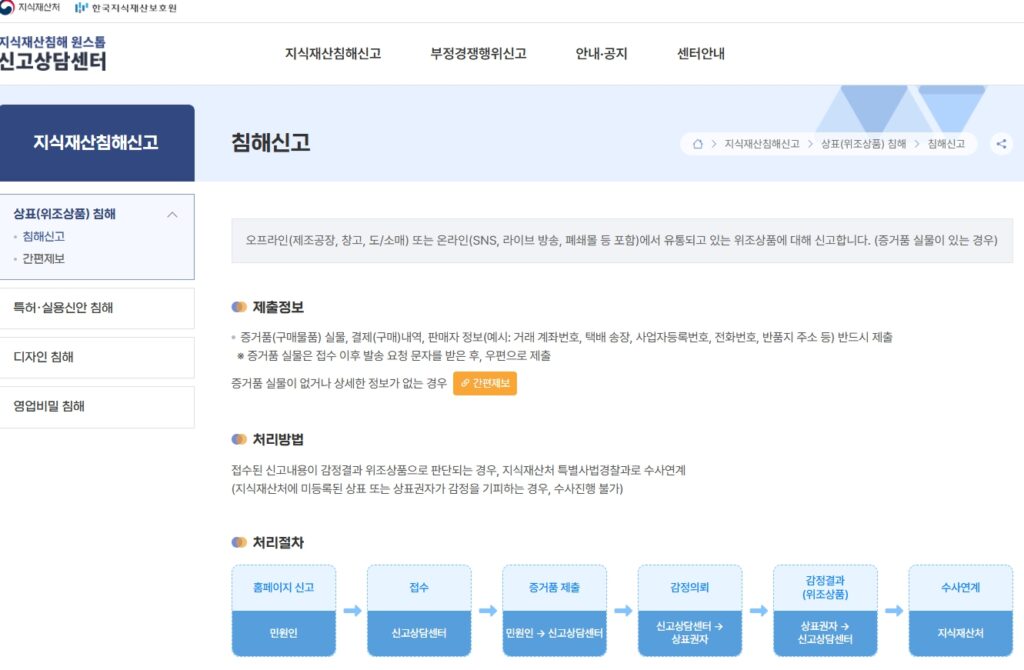Collapse the 상표(위조상품) 침해 chevron
Image resolution: width=1024 pixels, height=670 pixels.
point(172,214)
